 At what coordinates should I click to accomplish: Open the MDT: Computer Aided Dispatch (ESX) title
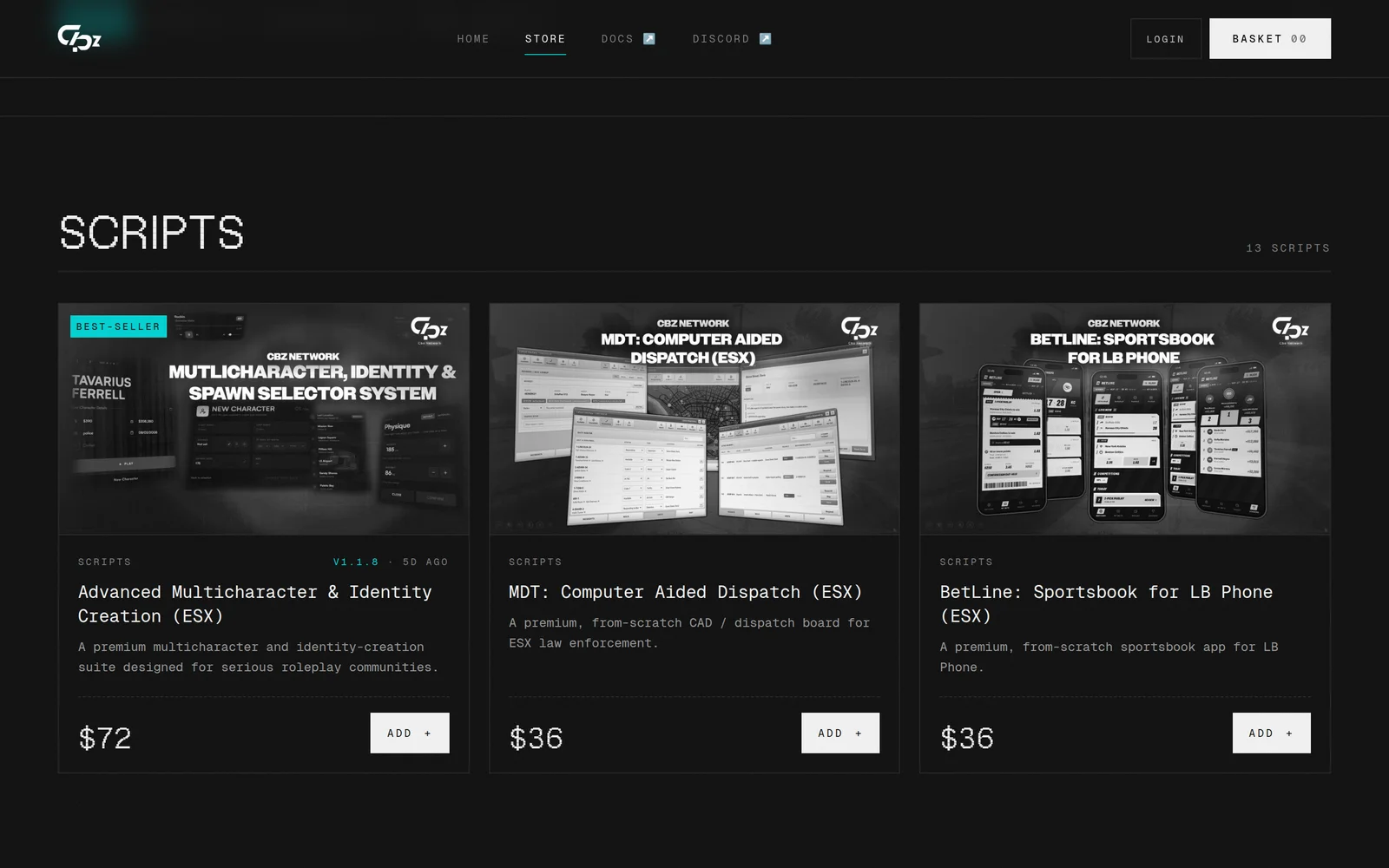686,592
